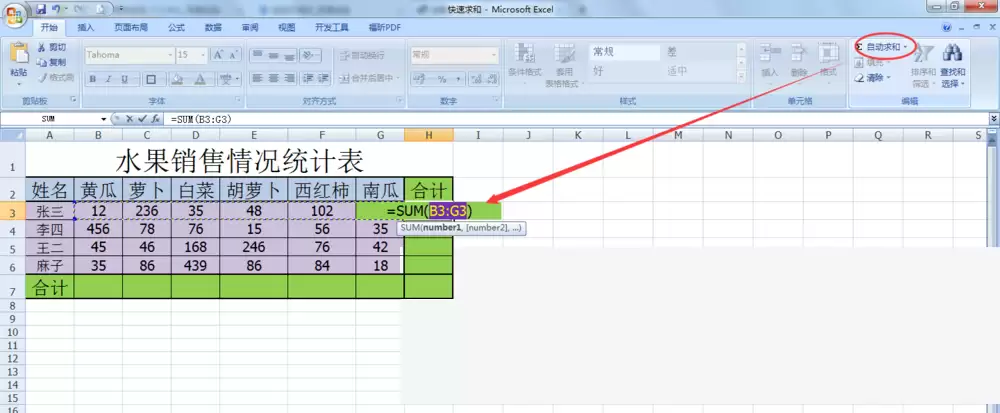
Task: Open the Borders button in the font group
Action: (152, 80)
